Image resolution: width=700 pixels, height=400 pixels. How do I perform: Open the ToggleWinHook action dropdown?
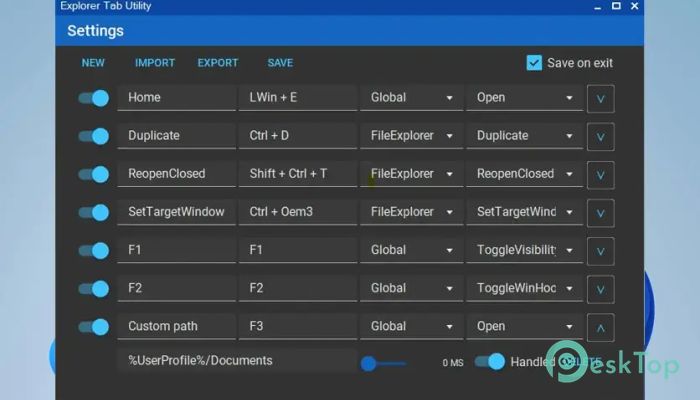click(525, 288)
